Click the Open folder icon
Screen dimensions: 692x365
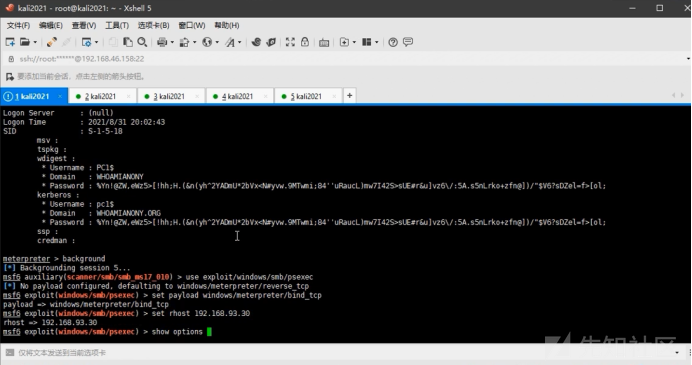[x=25, y=42]
